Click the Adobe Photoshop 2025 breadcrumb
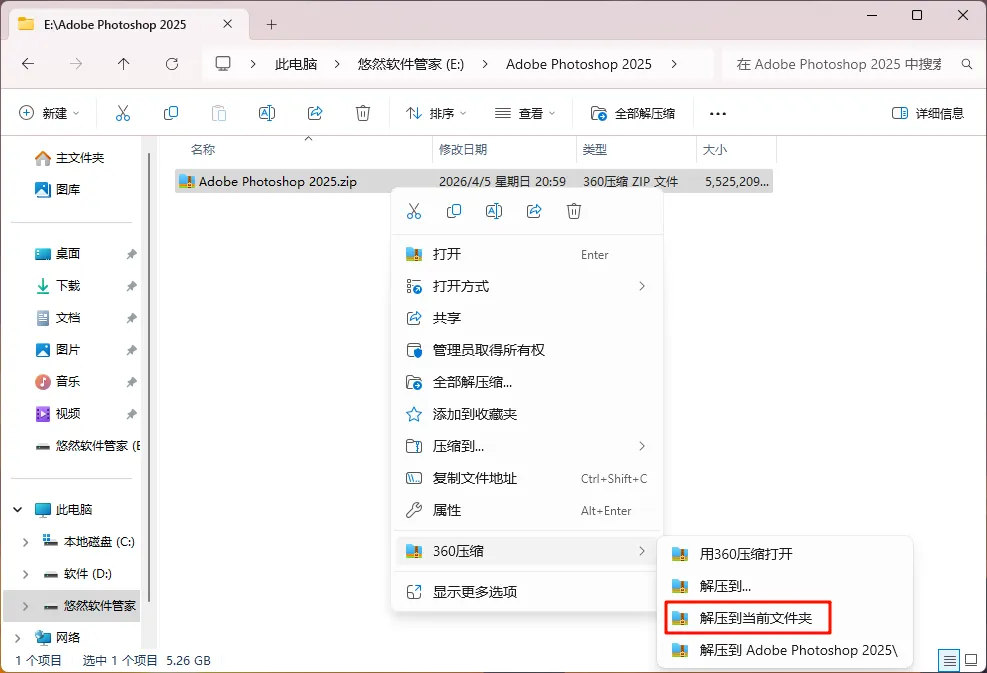The width and height of the screenshot is (987, 673). [578, 64]
